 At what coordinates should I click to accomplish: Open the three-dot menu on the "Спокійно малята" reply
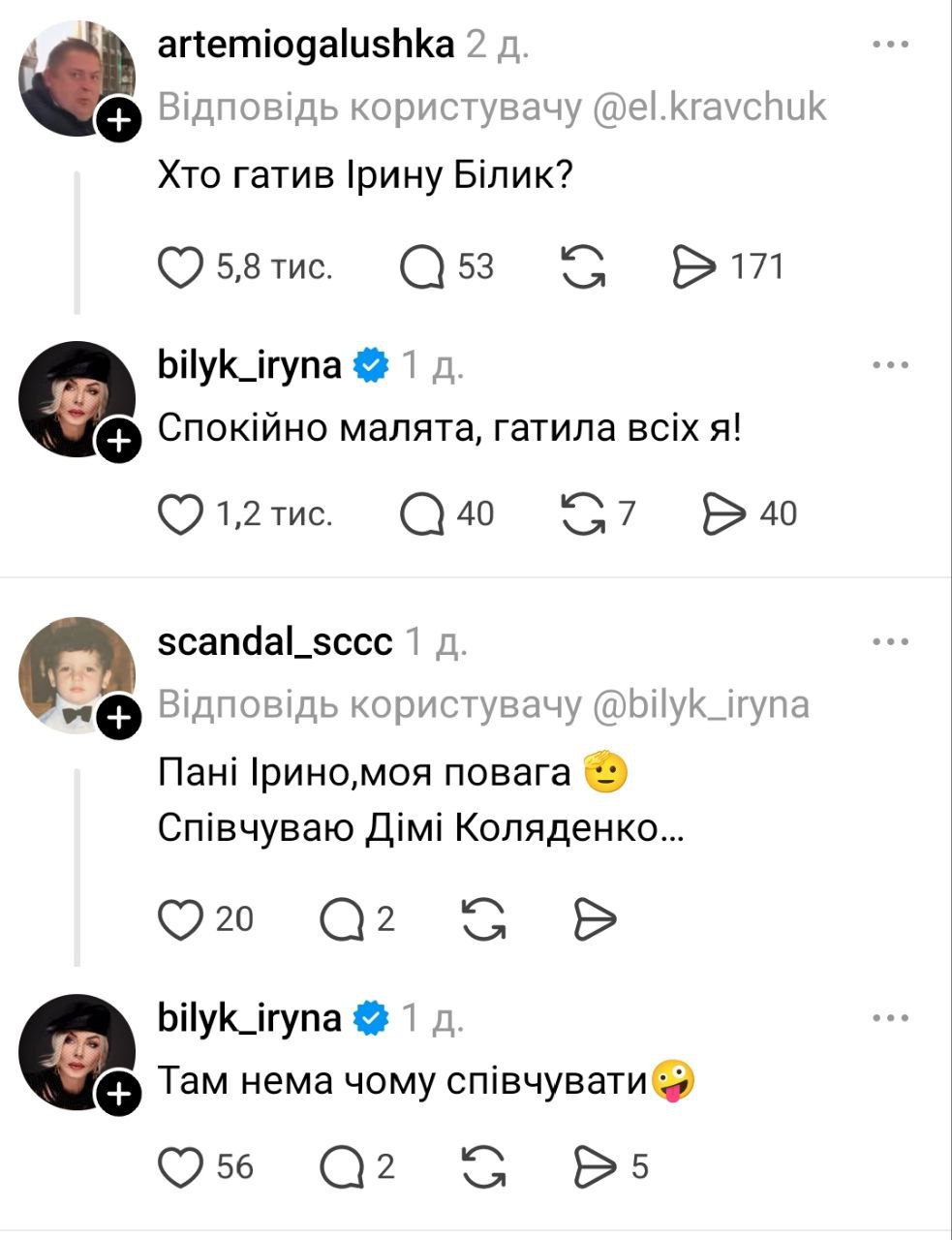890,365
